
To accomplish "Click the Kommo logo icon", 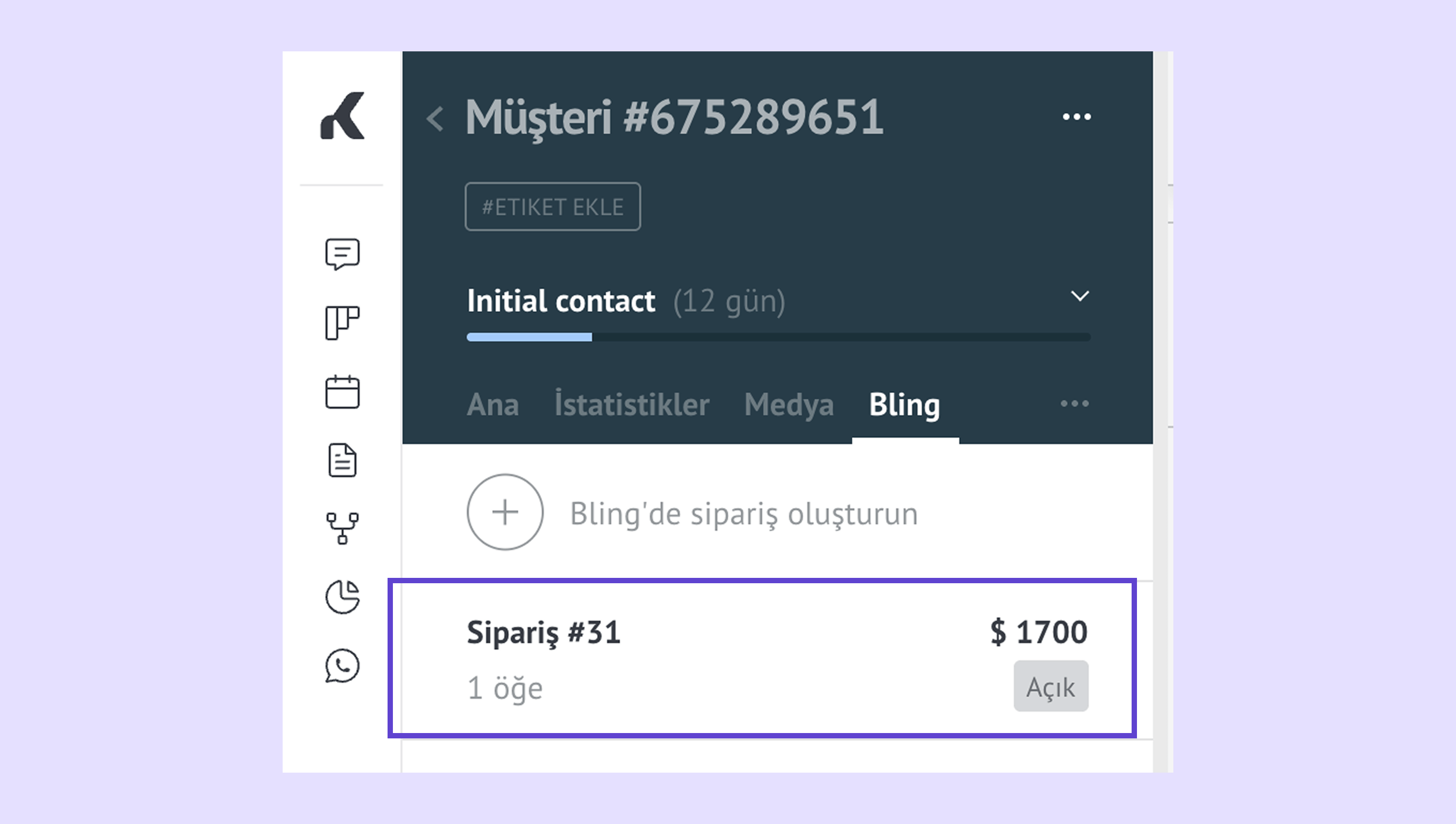I will [343, 116].
